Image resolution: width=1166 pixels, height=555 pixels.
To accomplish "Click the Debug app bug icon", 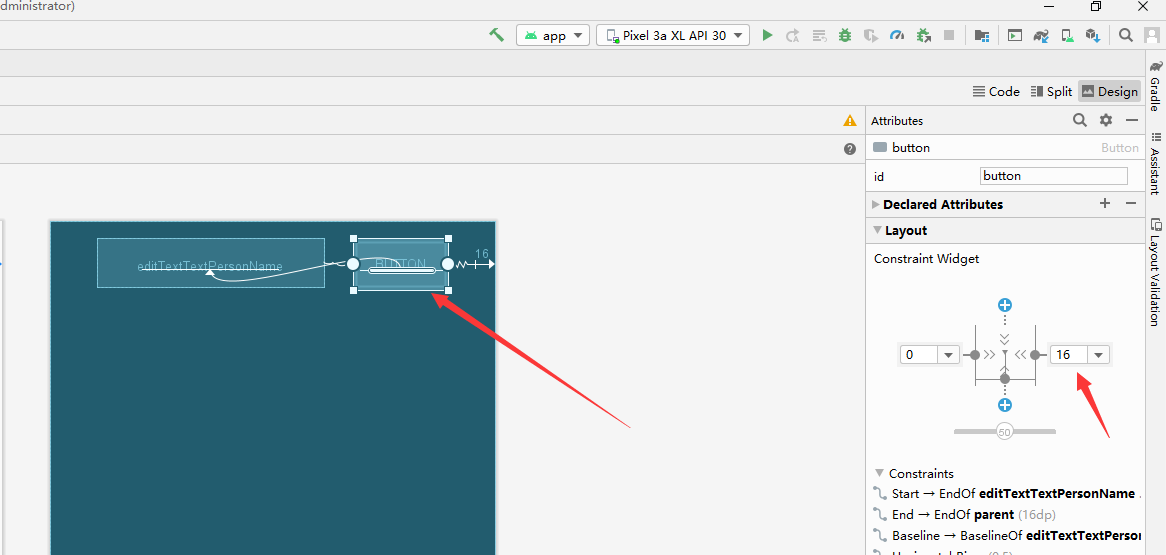I will (x=845, y=35).
